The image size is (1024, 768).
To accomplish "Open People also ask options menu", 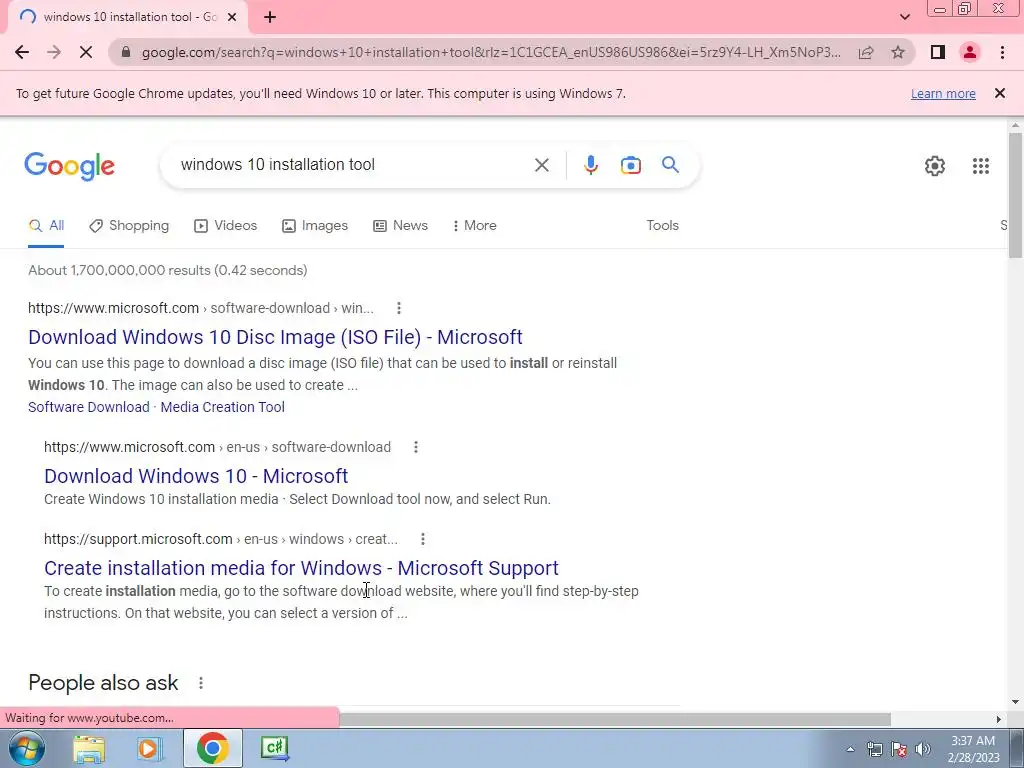I will 200,682.
